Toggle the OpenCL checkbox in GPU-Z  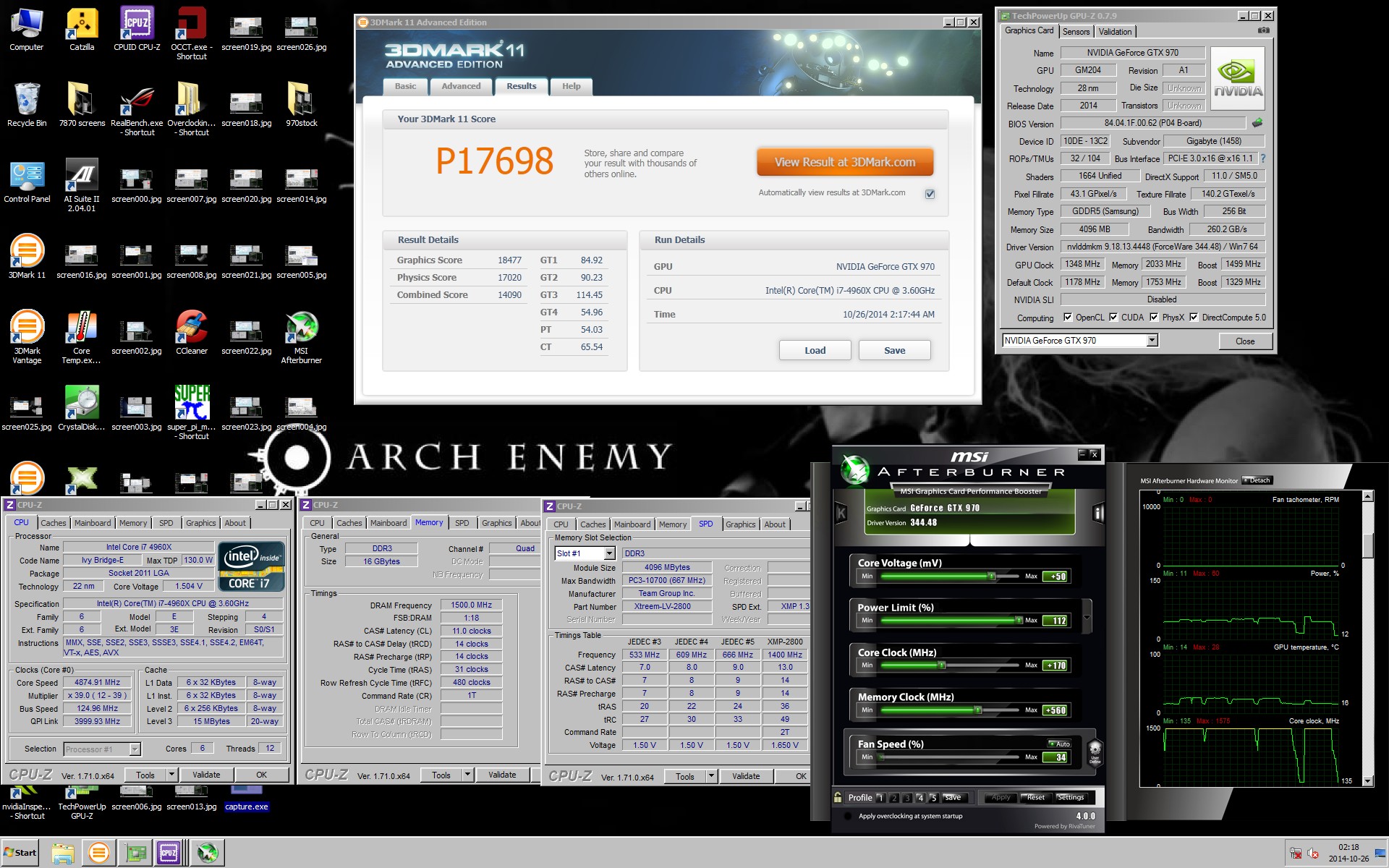(1067, 317)
